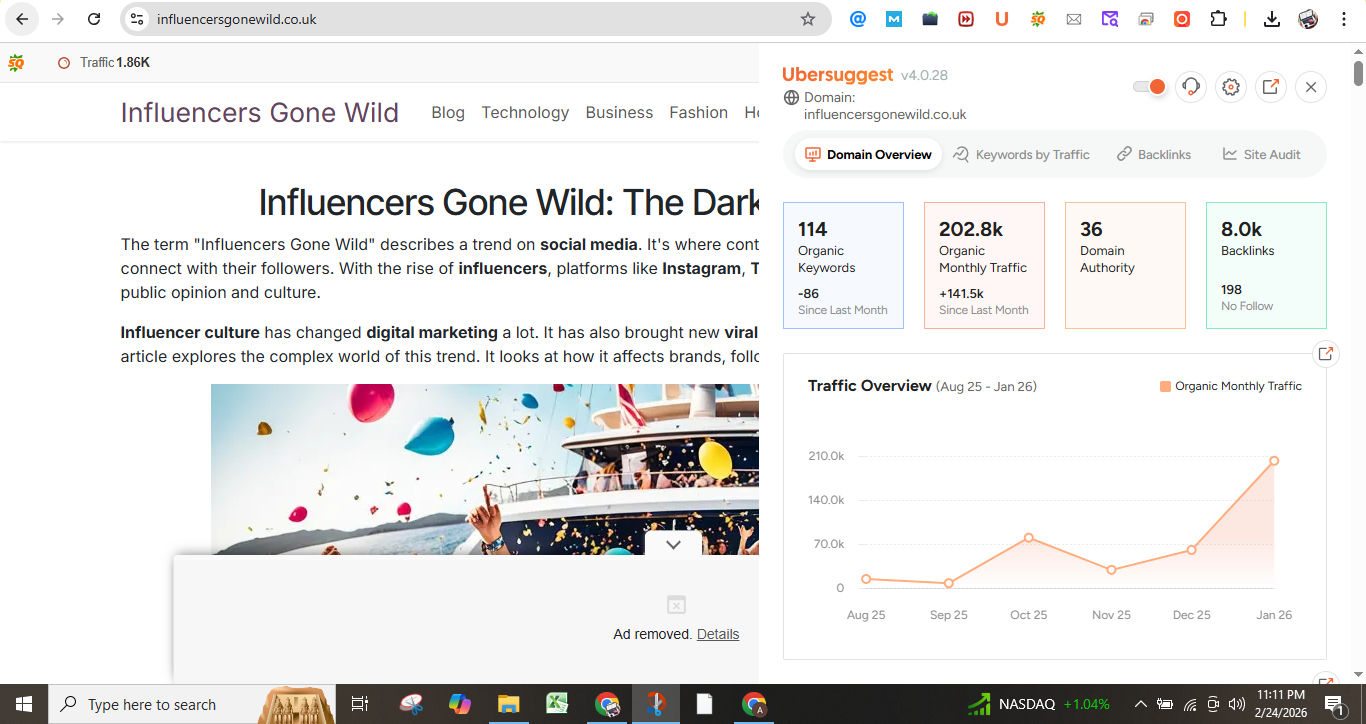Click the Organic Keywords 114 card
This screenshot has height=724, width=1366.
click(843, 266)
